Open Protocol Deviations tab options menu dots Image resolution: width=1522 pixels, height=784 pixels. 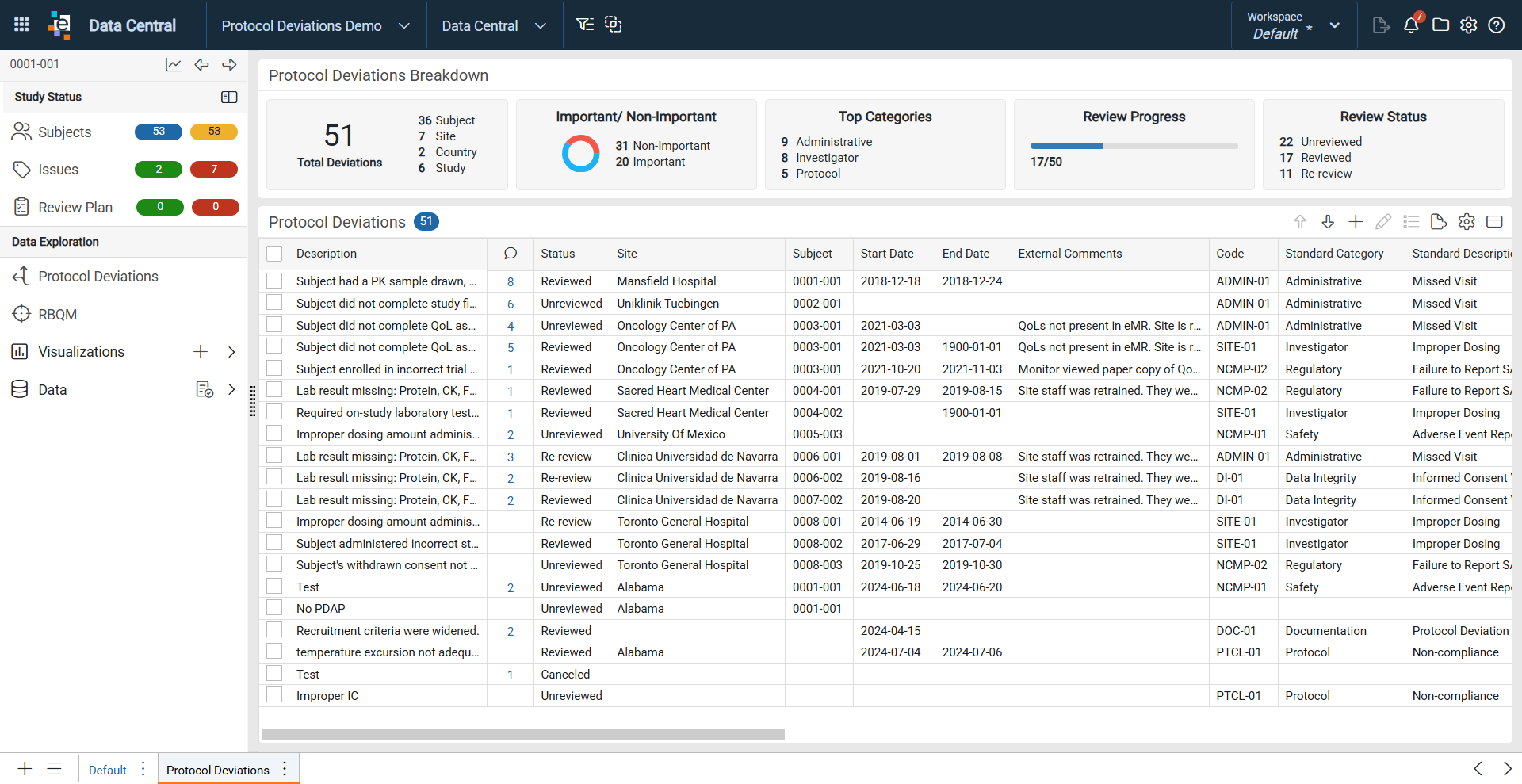tap(285, 769)
